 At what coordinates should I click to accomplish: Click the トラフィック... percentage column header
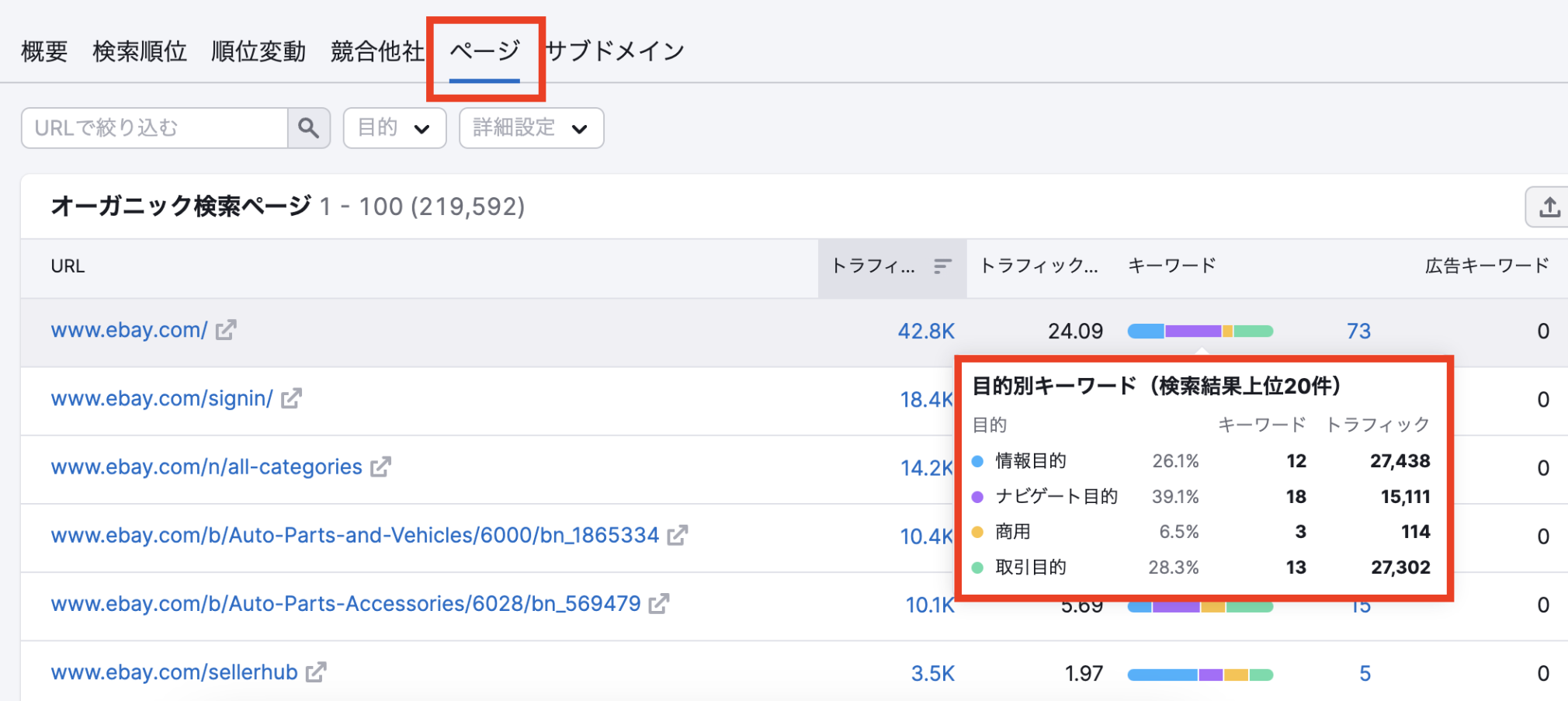tap(1039, 266)
